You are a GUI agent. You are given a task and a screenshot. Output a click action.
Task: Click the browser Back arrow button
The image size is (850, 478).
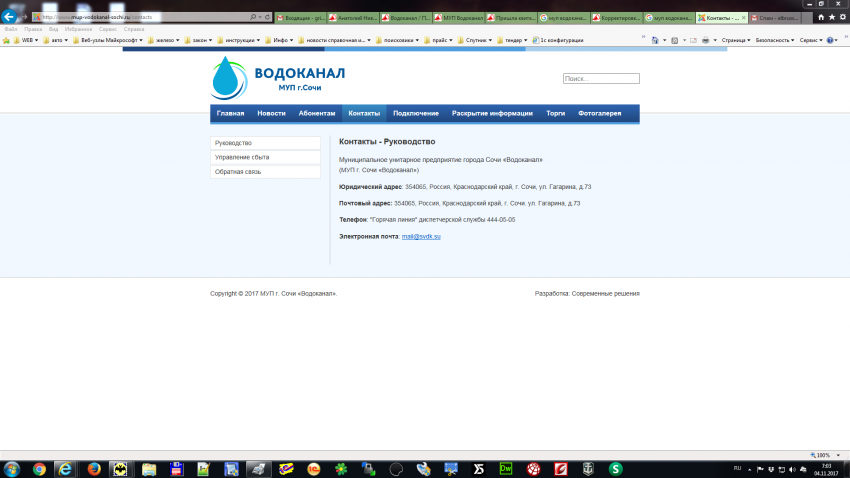pos(9,17)
